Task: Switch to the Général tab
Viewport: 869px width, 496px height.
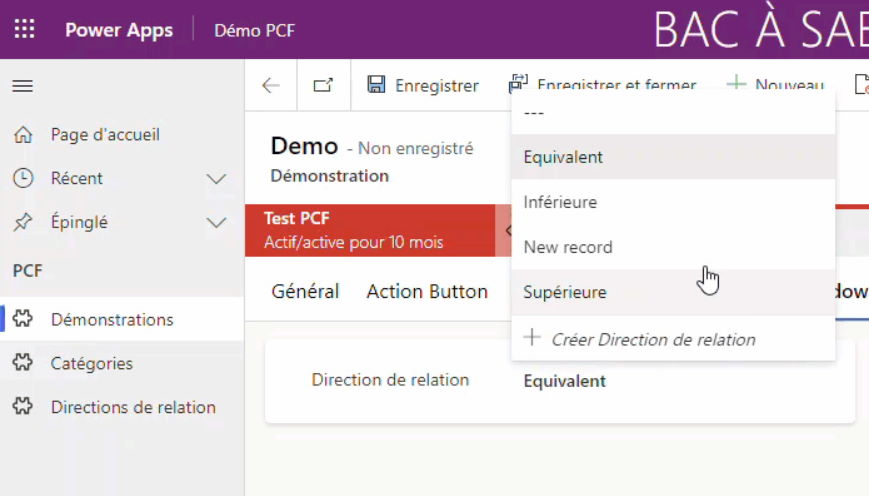Action: (305, 292)
